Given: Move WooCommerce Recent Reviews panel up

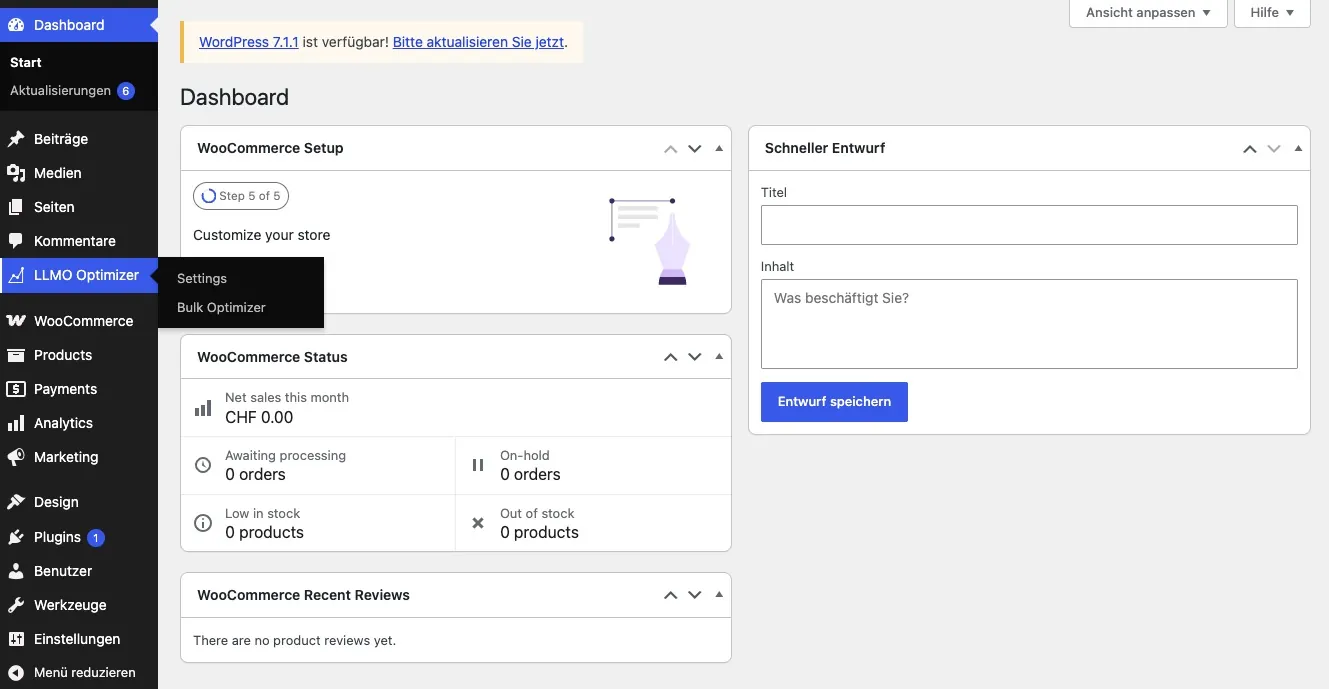Looking at the screenshot, I should point(671,595).
